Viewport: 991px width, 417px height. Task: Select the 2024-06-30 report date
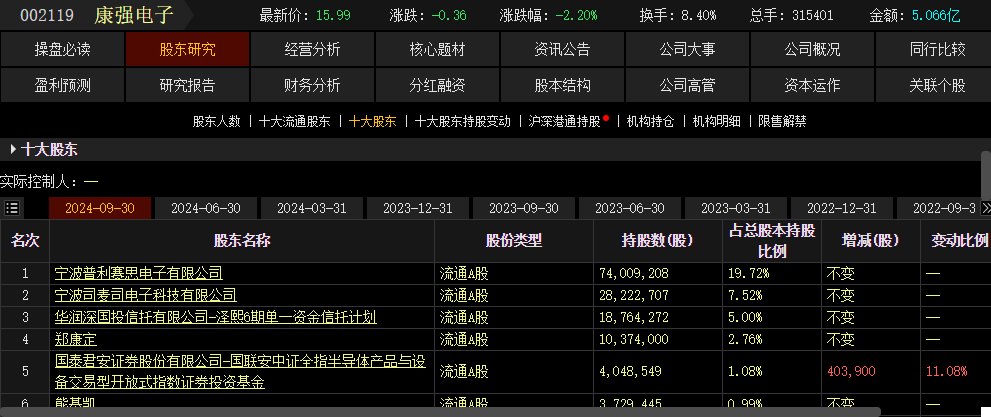coord(206,208)
